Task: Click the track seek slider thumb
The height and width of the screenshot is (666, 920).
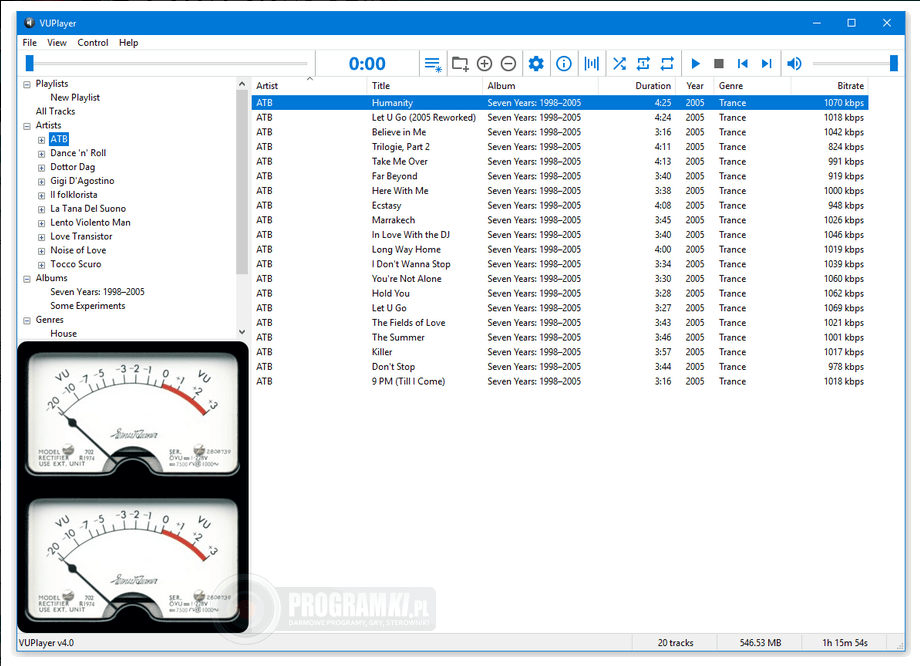Action: [x=29, y=63]
